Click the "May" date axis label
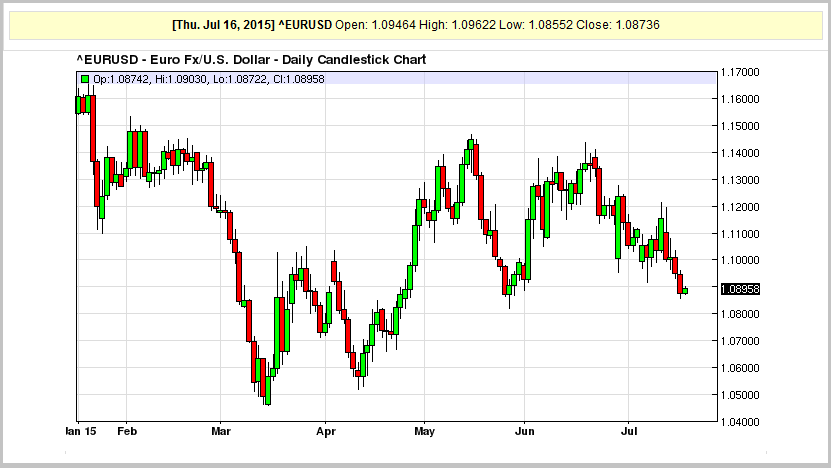This screenshot has width=831, height=468. point(425,431)
